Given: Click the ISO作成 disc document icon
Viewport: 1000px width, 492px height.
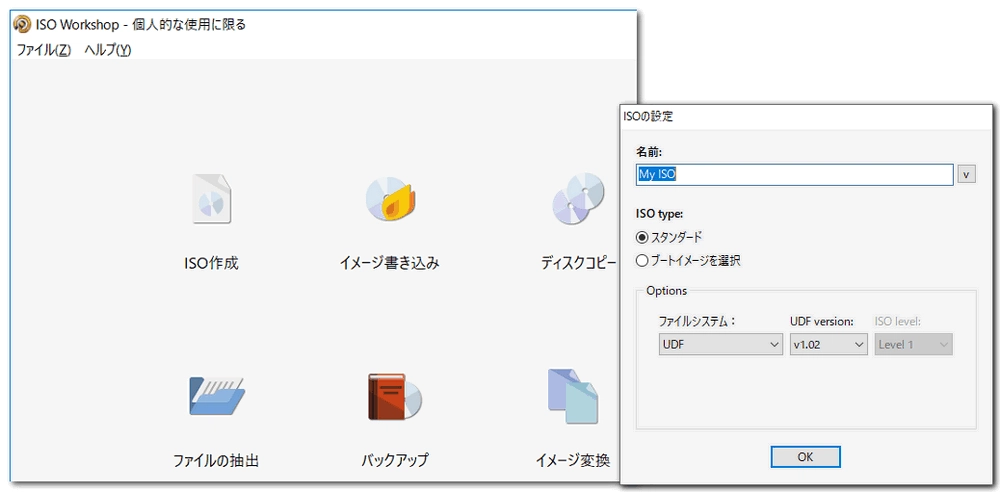Looking at the screenshot, I should (x=211, y=199).
